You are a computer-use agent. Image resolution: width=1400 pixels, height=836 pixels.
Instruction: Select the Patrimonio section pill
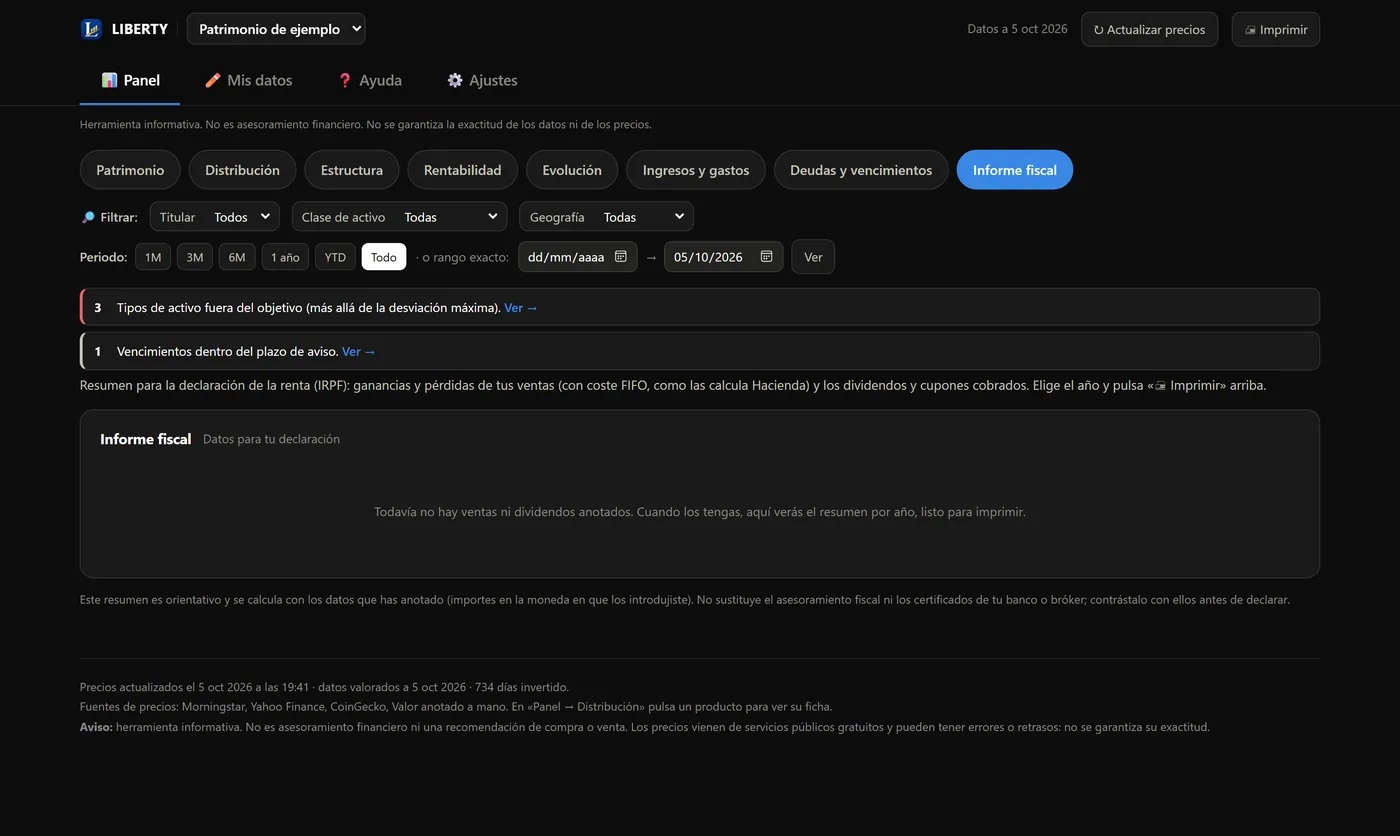(130, 170)
